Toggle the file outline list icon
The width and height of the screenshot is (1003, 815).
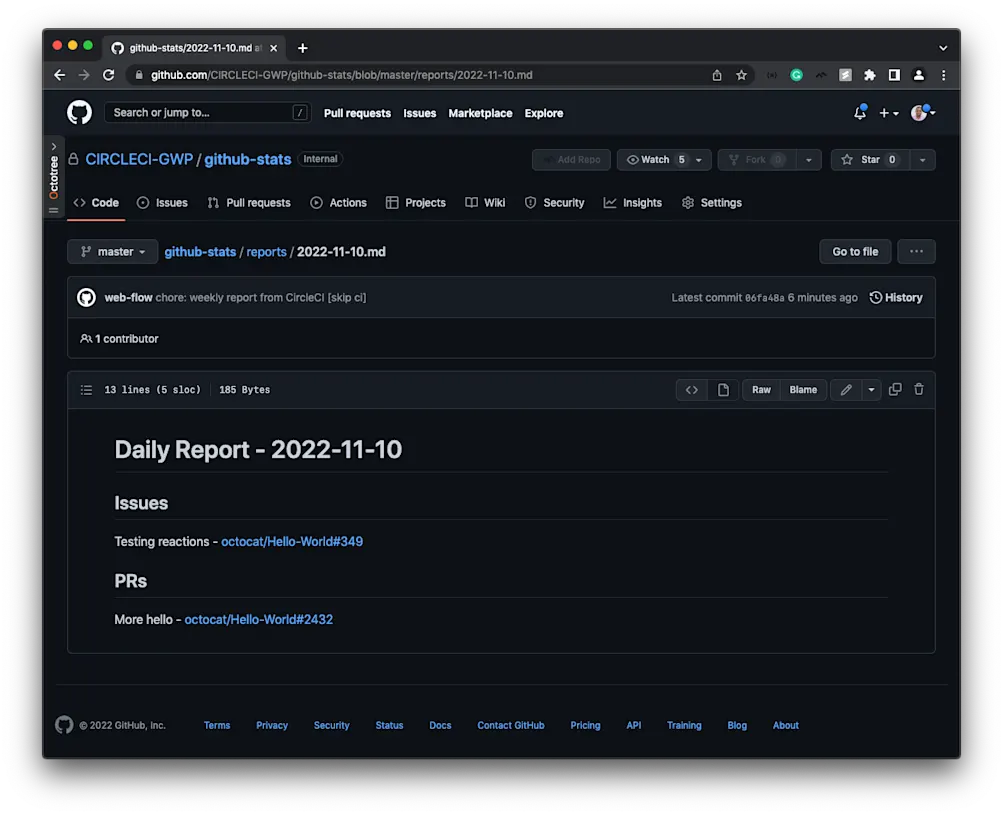pyautogui.click(x=86, y=390)
